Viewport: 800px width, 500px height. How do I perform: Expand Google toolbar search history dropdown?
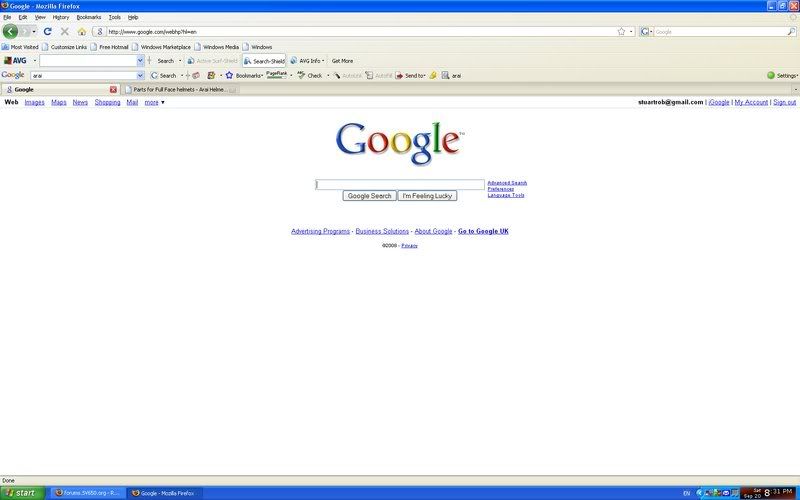(x=141, y=76)
